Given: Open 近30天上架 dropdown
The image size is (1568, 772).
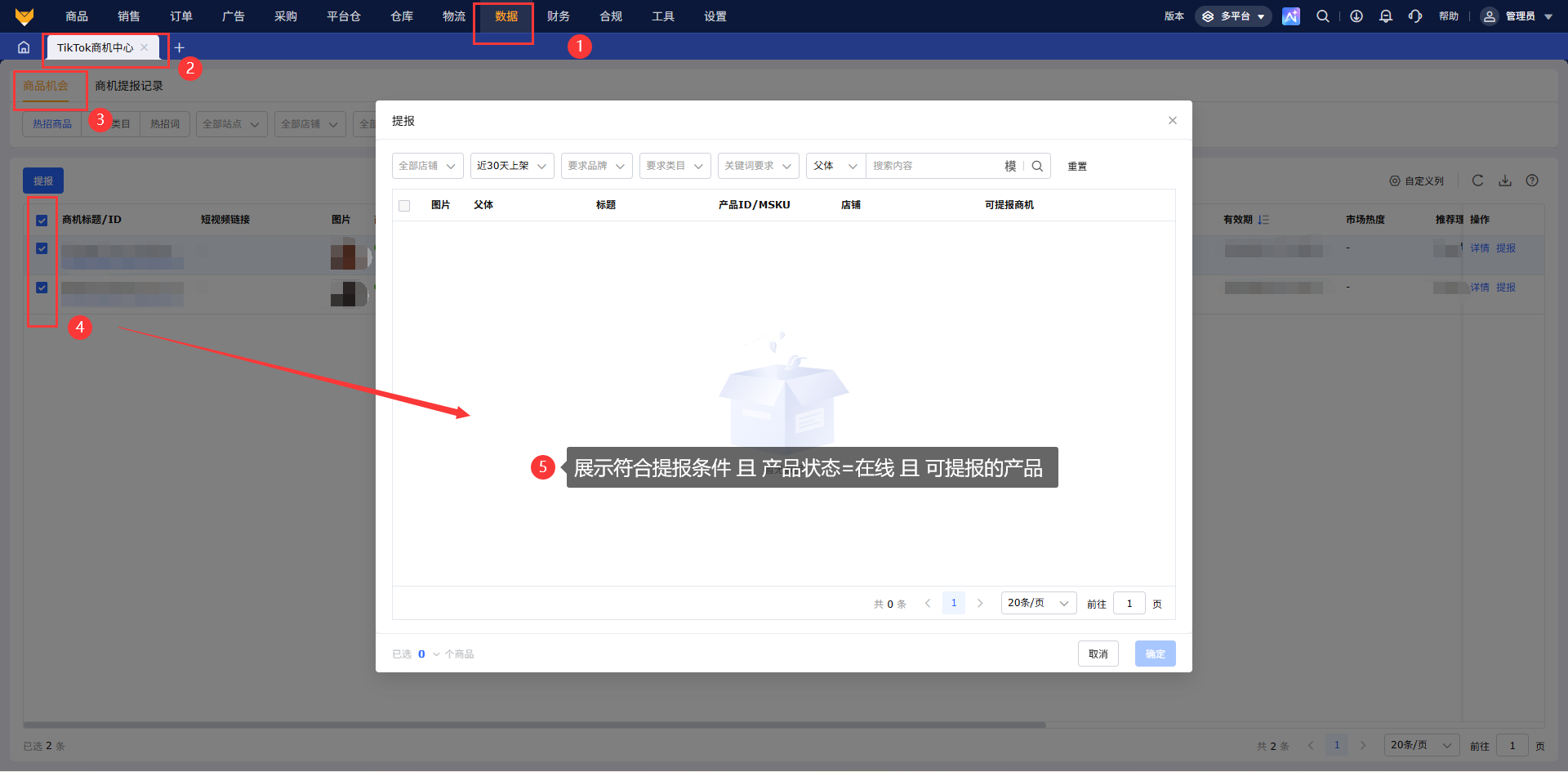Looking at the screenshot, I should click(x=512, y=166).
